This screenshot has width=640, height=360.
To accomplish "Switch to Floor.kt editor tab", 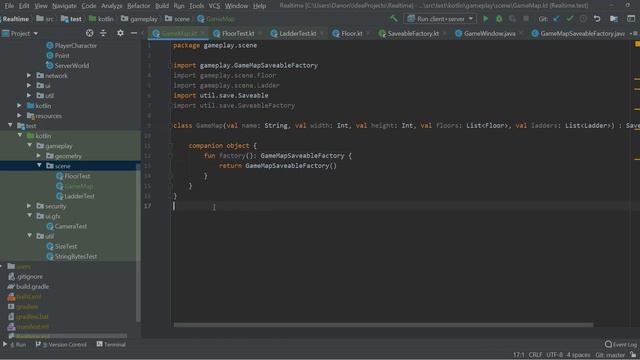I will (x=351, y=33).
